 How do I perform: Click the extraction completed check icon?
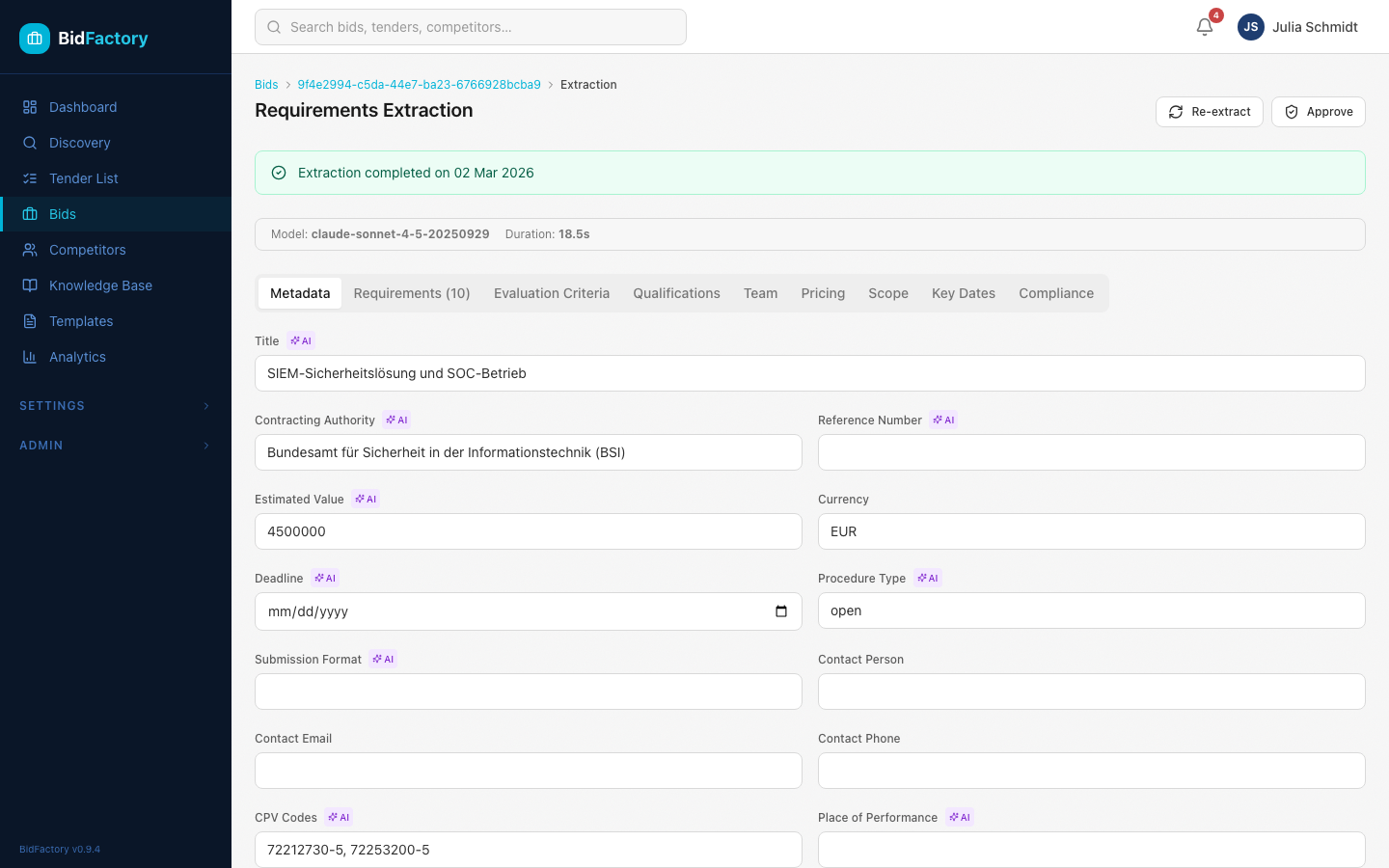tap(279, 173)
